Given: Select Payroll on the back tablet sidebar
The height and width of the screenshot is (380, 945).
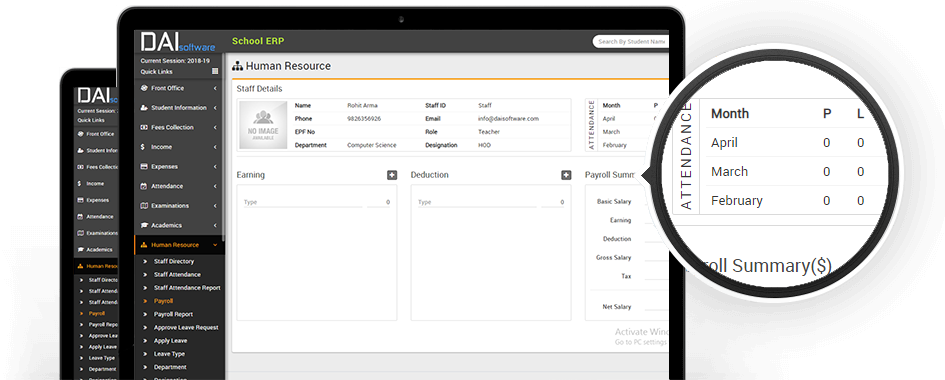Looking at the screenshot, I should coord(96,313).
